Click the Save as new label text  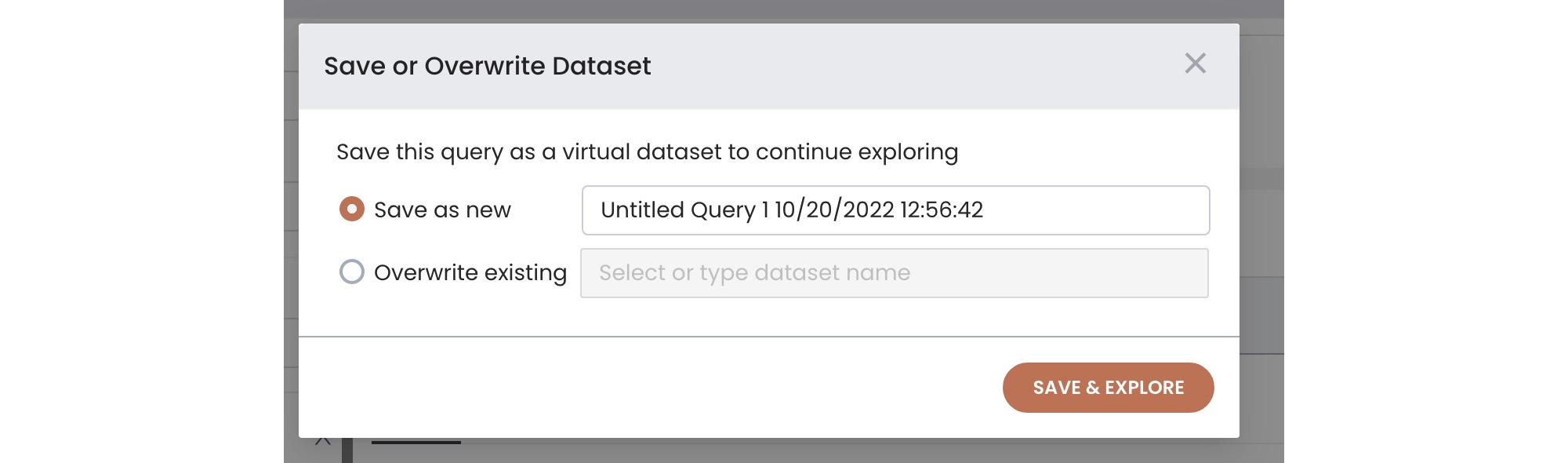[442, 210]
